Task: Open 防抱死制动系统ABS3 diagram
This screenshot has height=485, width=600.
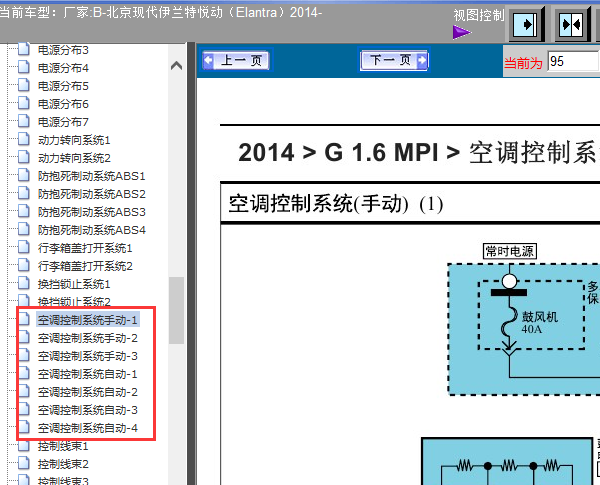Action: (x=92, y=212)
